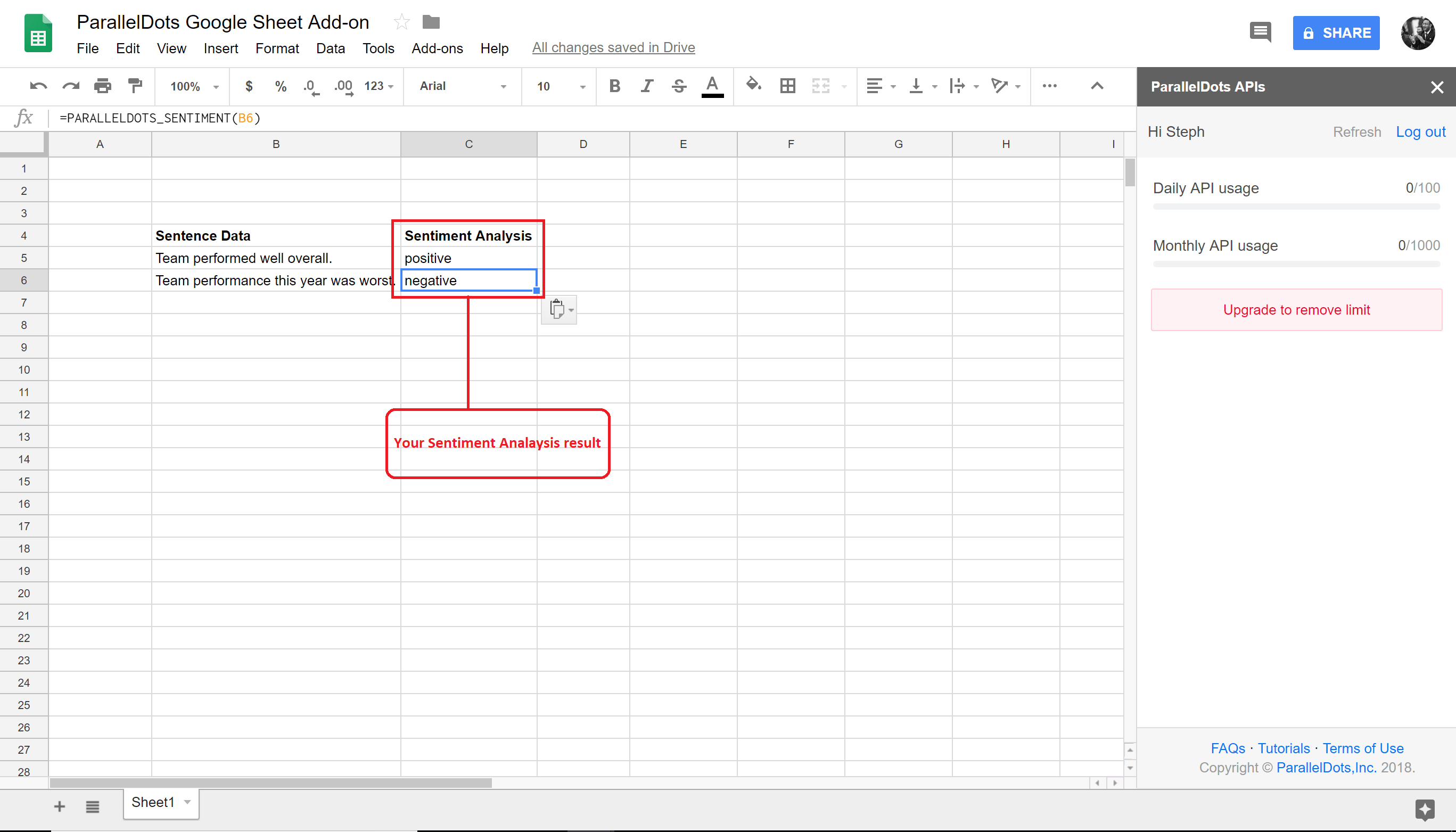Select row 6 header
This screenshot has width=1456, height=832.
(24, 280)
